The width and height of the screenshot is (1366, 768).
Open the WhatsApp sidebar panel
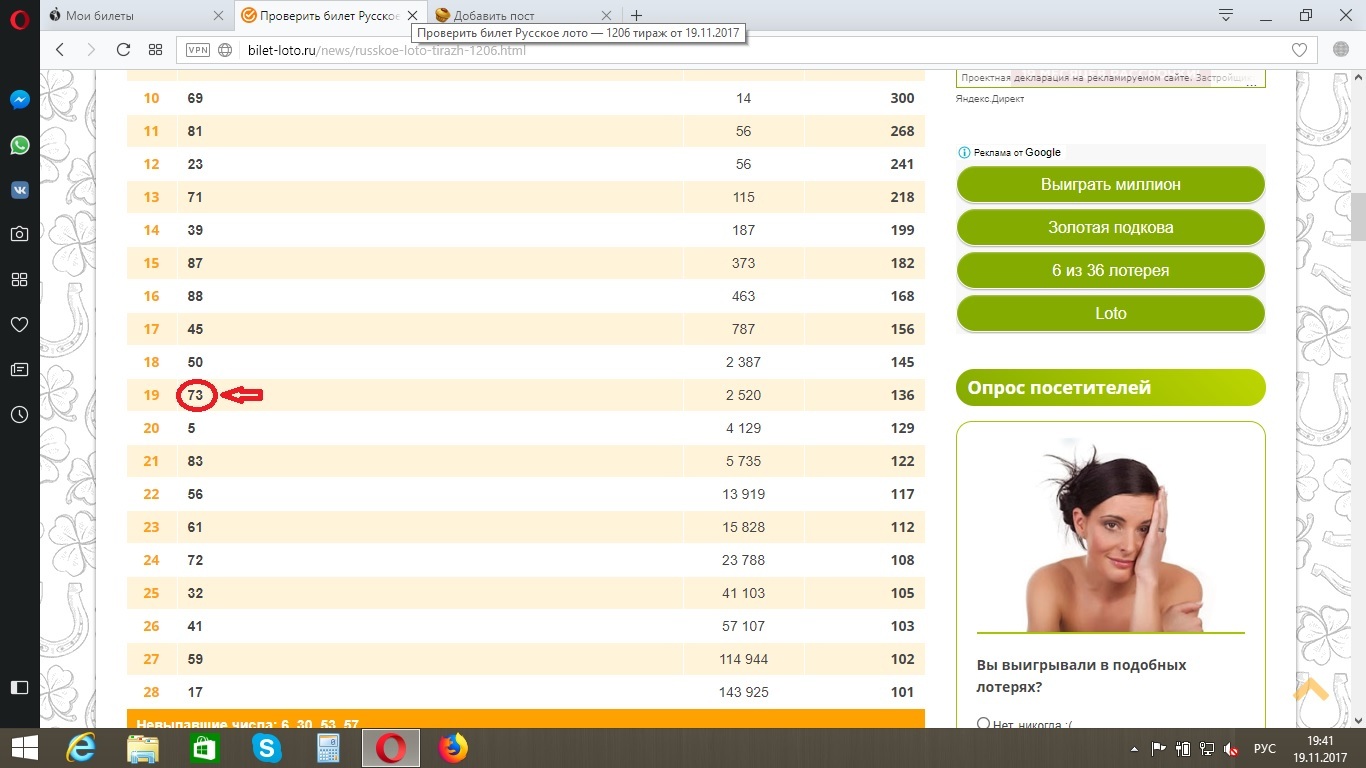coord(19,145)
